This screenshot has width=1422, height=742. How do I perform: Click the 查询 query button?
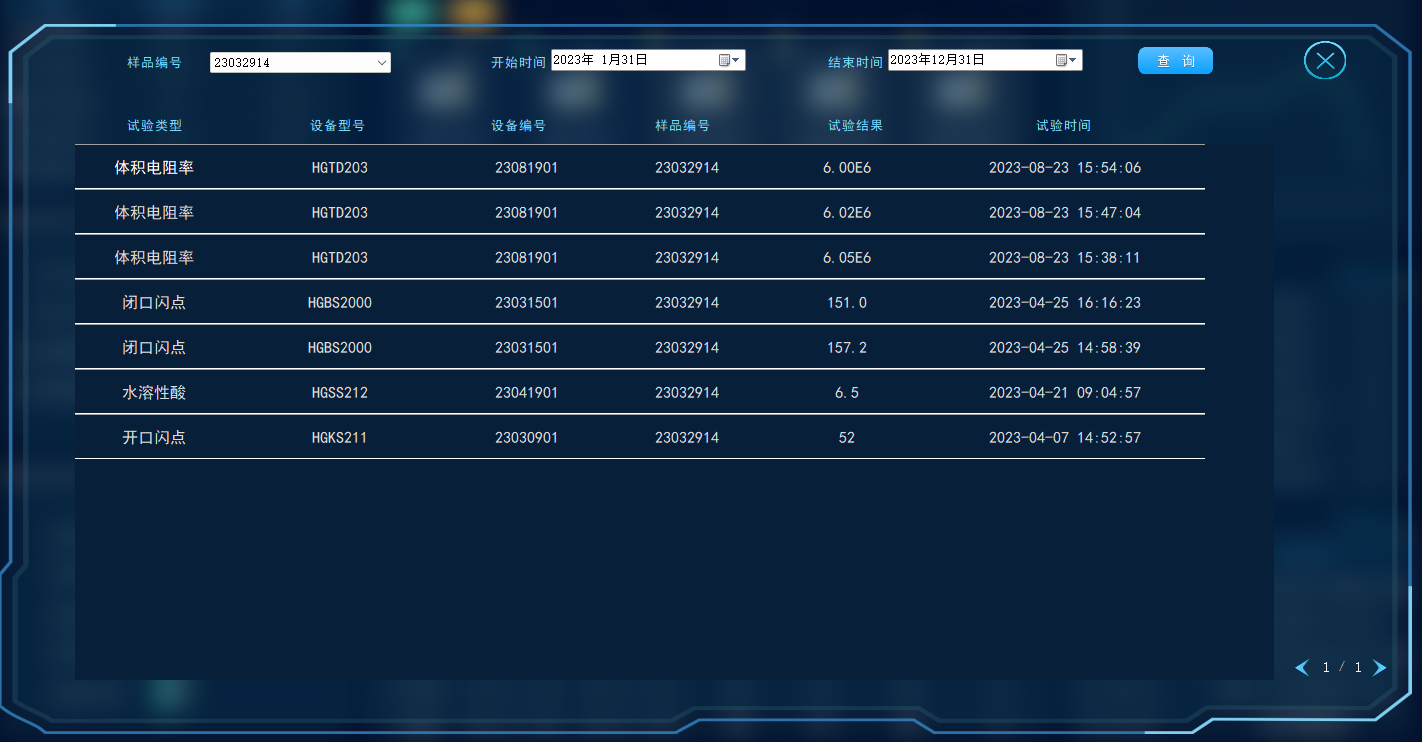coord(1175,61)
